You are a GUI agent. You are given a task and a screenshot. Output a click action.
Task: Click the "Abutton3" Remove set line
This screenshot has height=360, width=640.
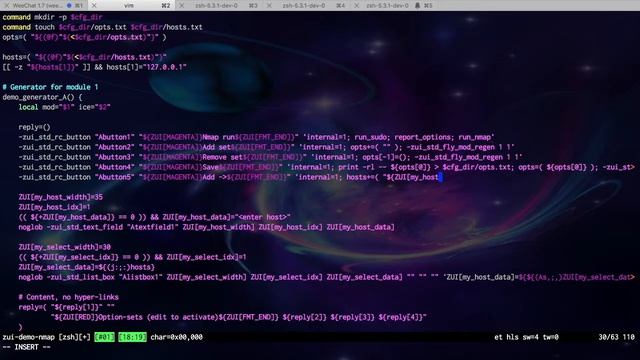pyautogui.click(x=270, y=157)
